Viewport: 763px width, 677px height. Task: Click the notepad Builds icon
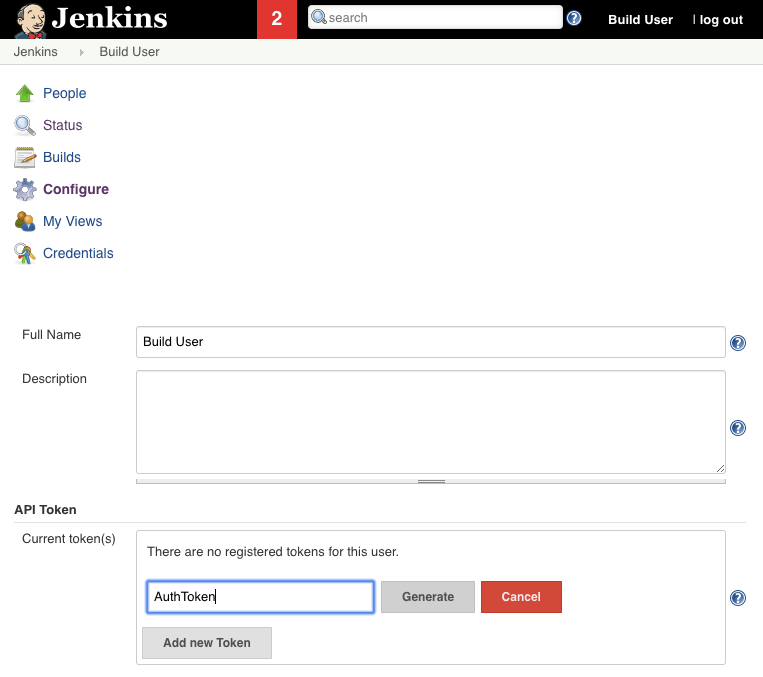24,157
